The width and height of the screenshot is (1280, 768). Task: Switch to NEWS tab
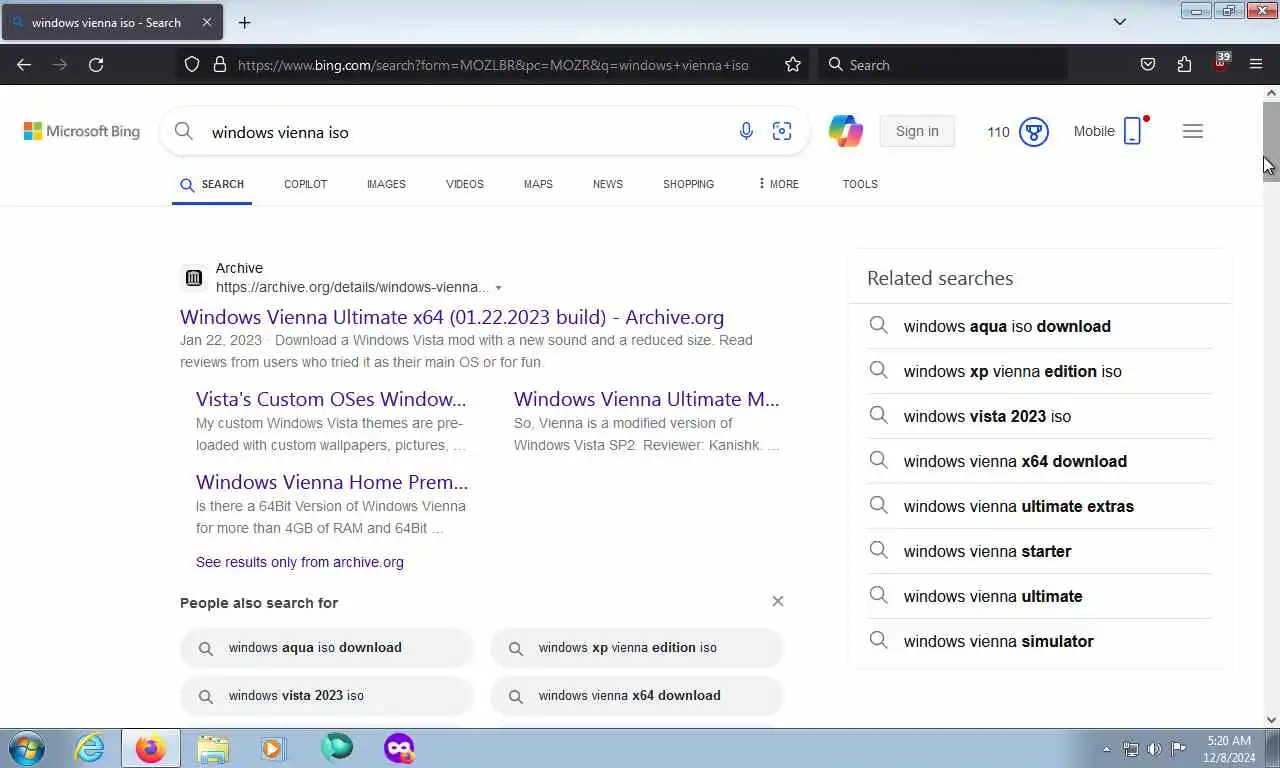[608, 184]
